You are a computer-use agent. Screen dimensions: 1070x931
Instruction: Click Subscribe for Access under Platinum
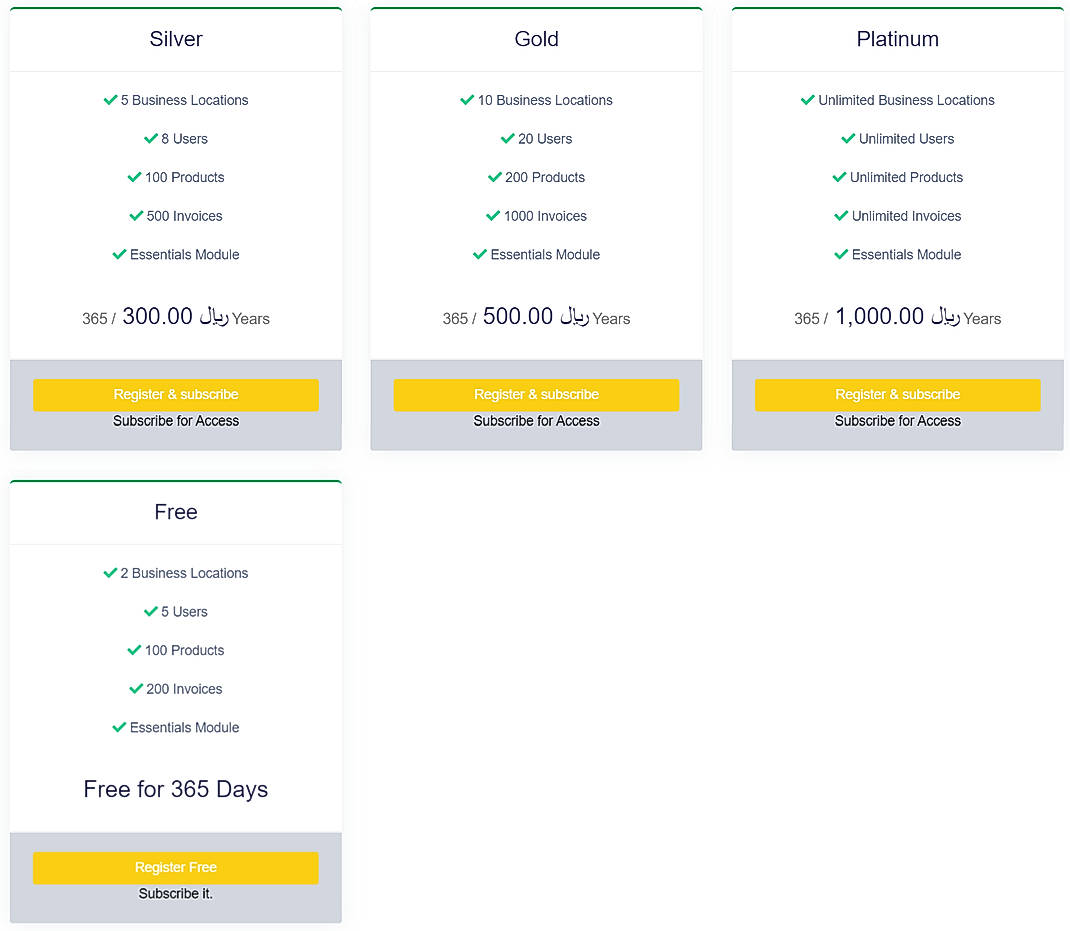897,421
